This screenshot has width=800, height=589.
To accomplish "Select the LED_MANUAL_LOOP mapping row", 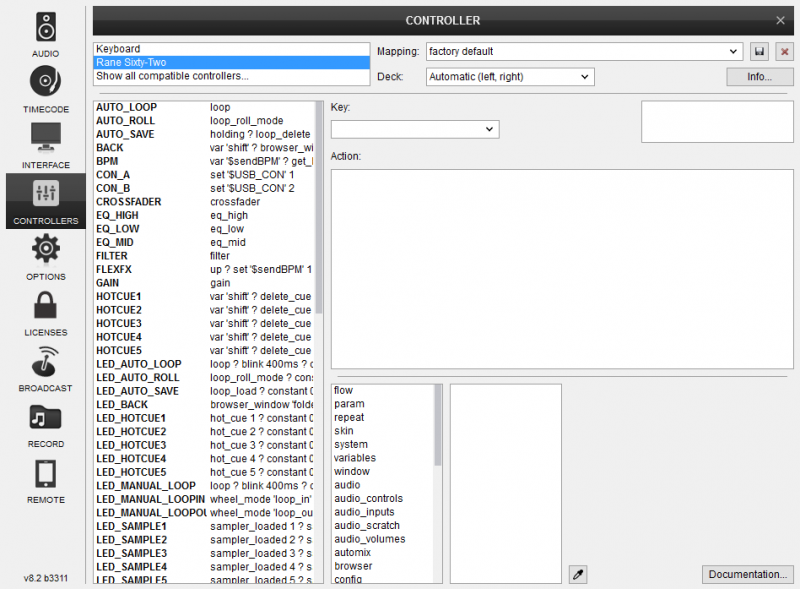I will click(x=205, y=486).
